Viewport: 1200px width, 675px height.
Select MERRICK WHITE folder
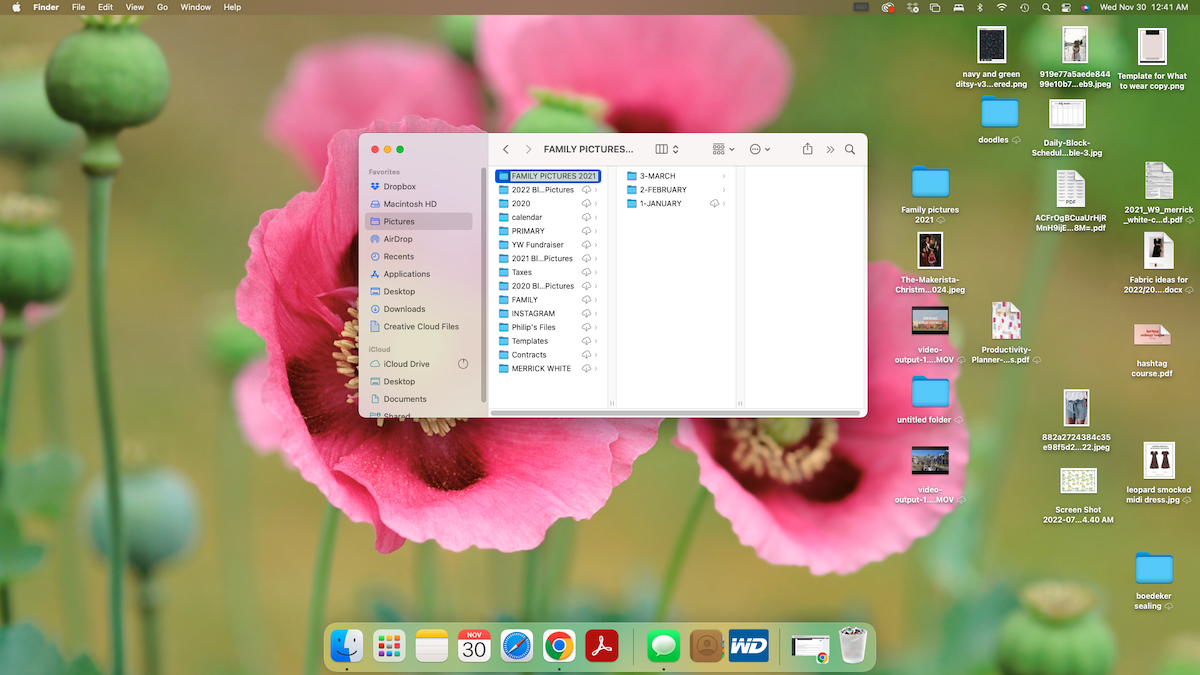[548, 369]
